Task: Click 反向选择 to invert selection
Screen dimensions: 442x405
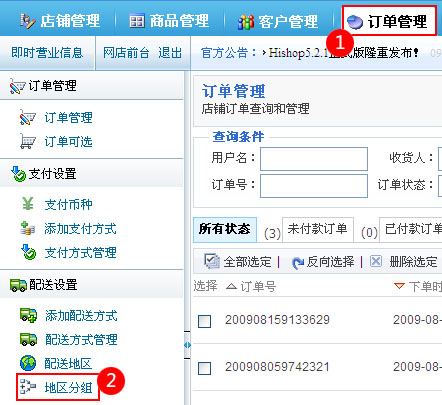Action: pos(330,261)
